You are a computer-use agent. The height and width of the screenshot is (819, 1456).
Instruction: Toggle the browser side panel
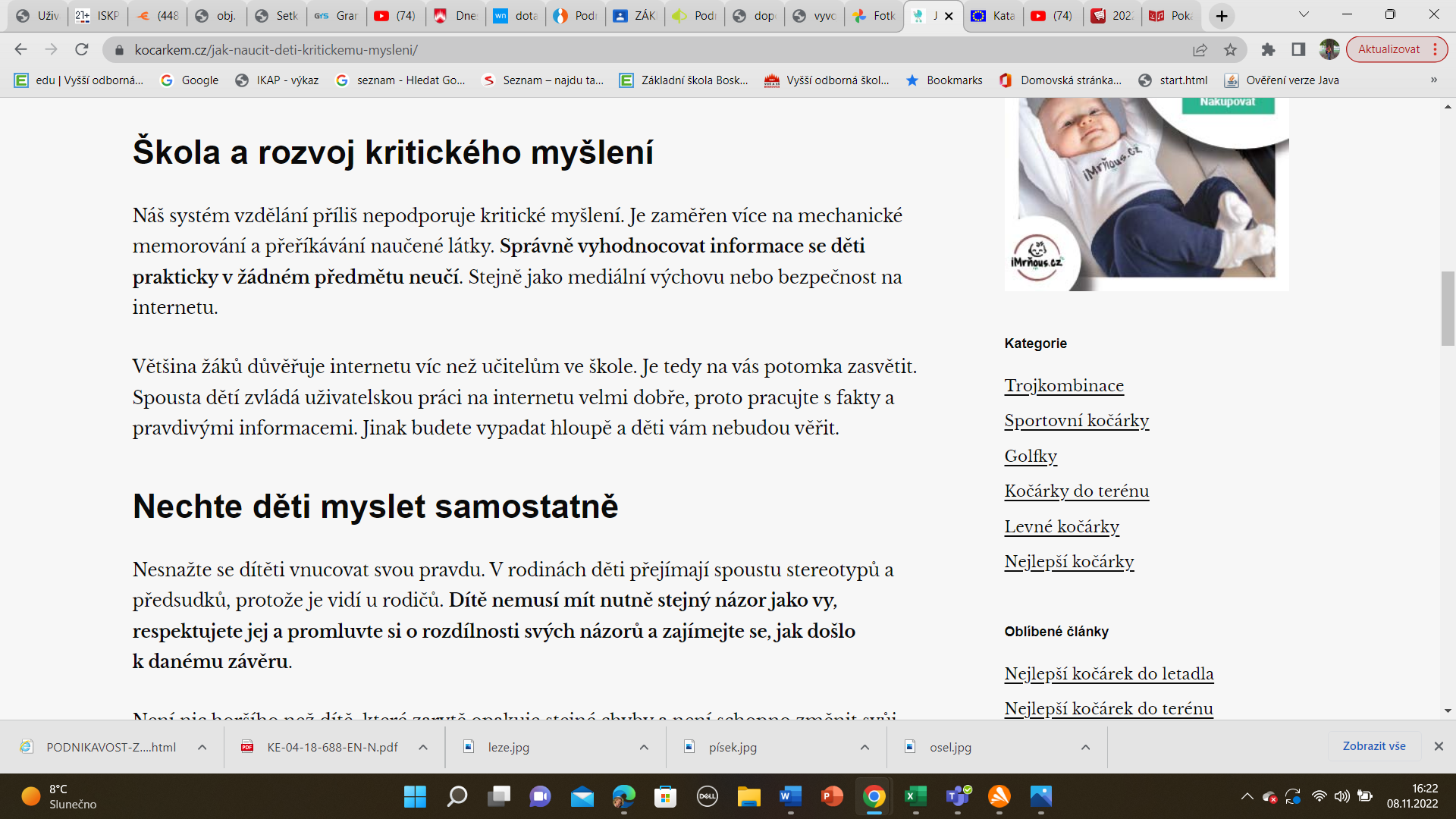[1298, 49]
